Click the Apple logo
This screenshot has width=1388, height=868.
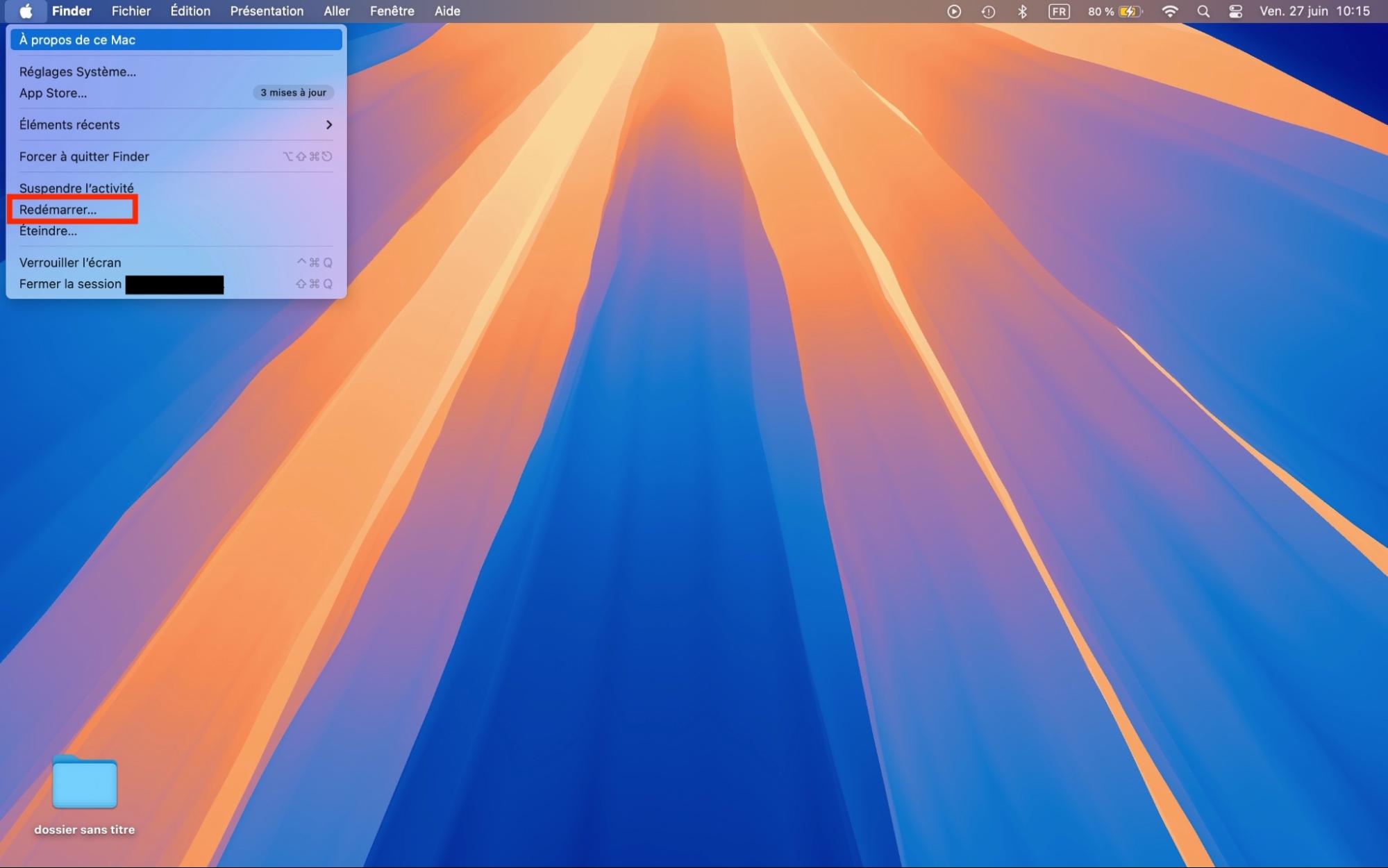[26, 11]
